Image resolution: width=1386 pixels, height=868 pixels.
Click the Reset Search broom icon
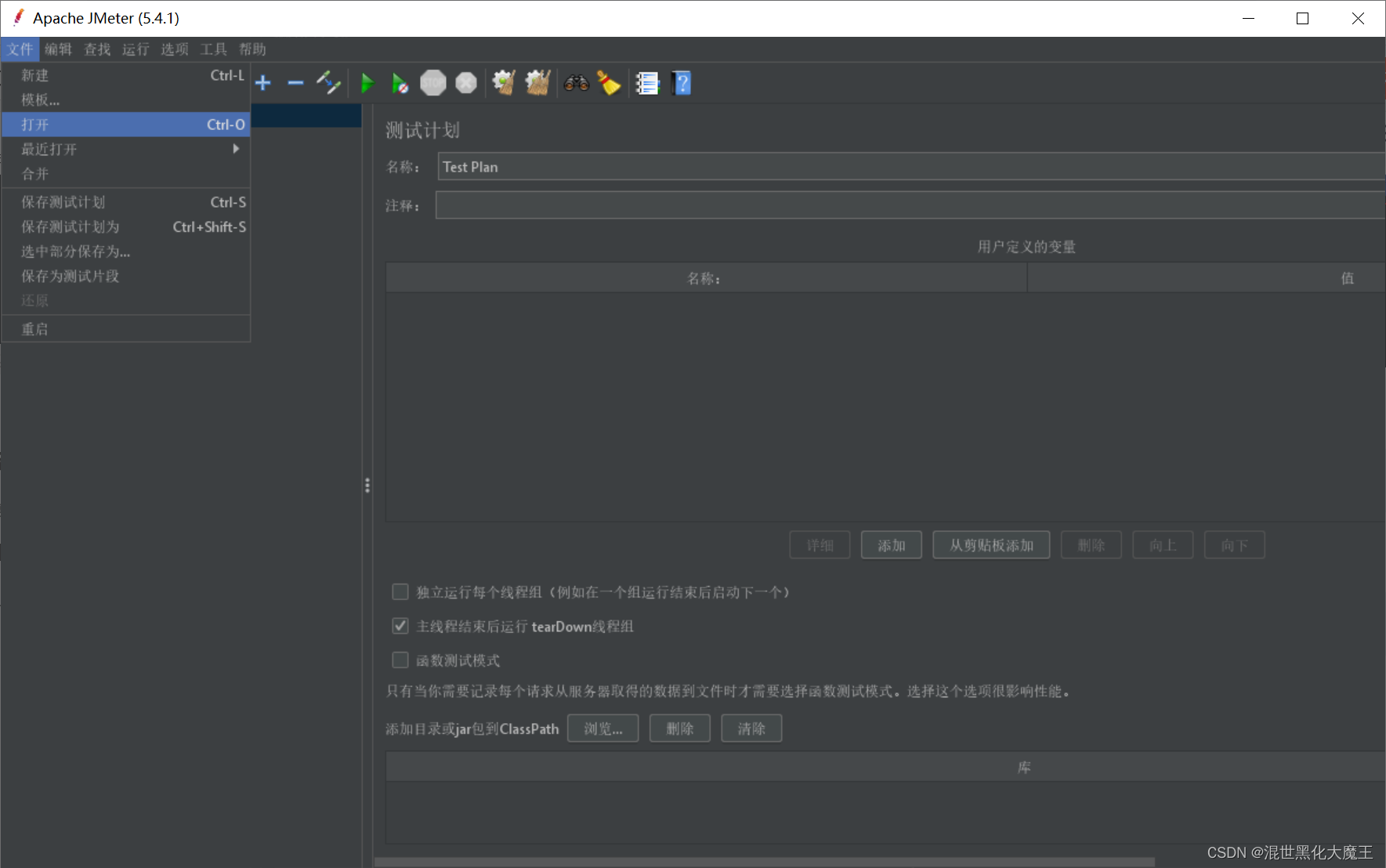pos(609,82)
